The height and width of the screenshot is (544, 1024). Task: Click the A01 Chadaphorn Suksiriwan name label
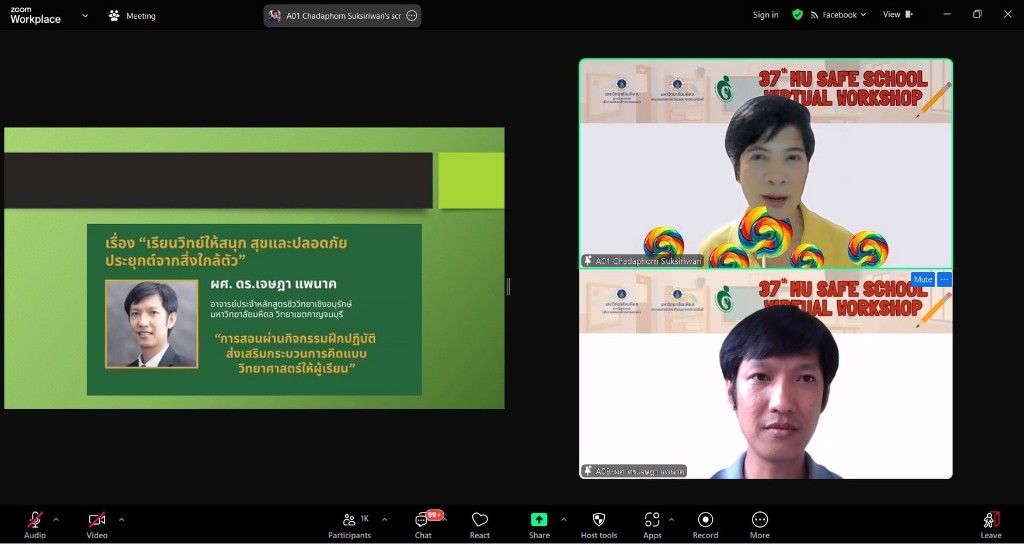pyautogui.click(x=643, y=261)
